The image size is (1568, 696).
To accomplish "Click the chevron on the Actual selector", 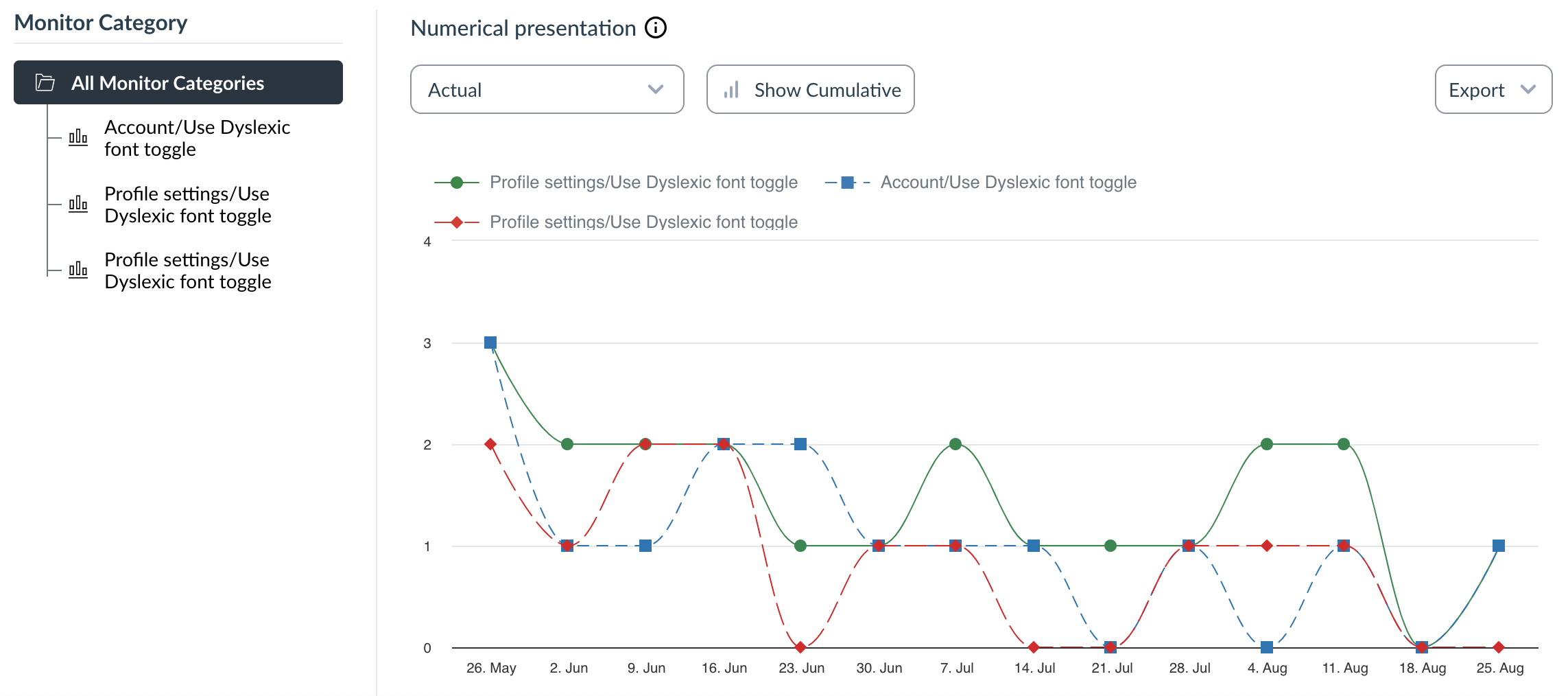I will [656, 89].
